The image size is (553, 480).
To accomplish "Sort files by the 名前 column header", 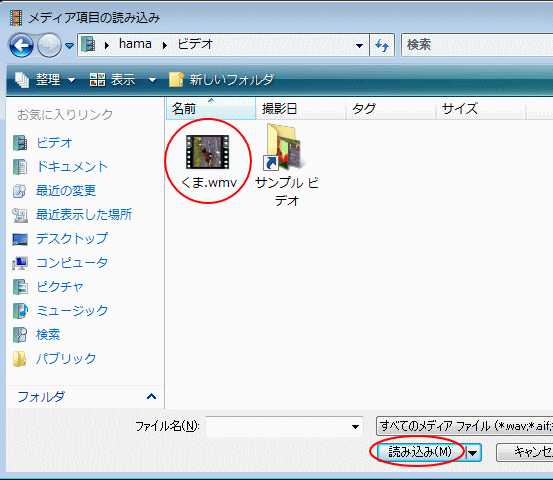I will pos(211,109).
